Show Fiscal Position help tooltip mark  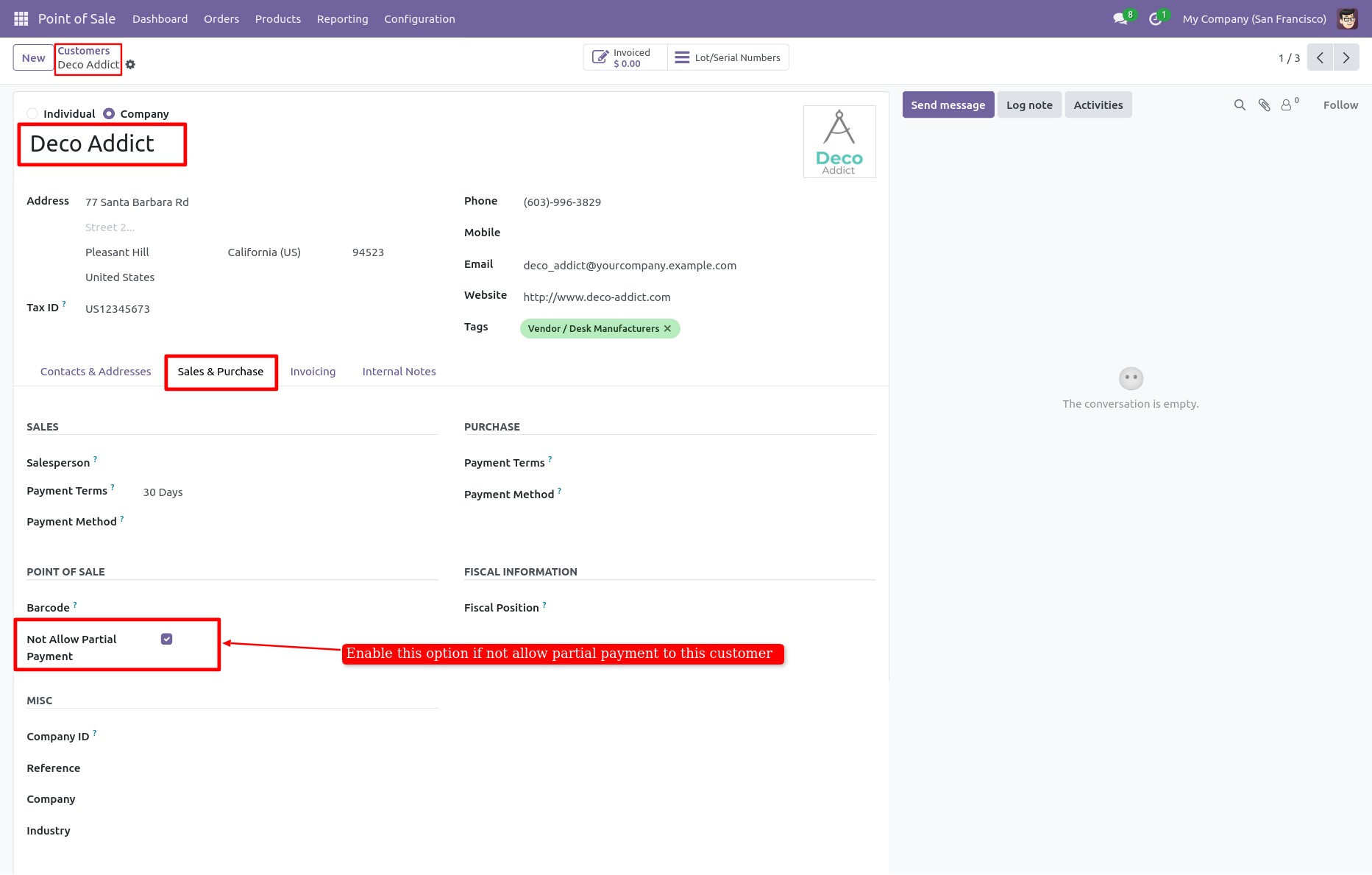(x=544, y=603)
